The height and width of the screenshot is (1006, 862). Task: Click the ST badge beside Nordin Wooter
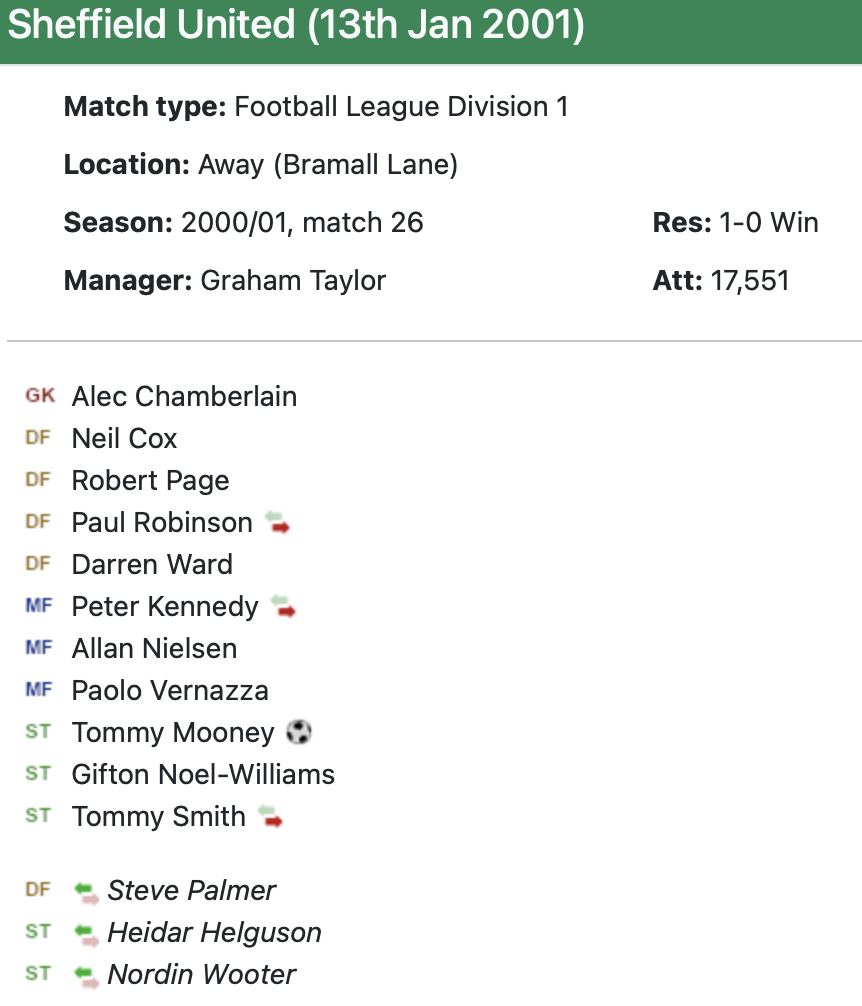tap(38, 974)
